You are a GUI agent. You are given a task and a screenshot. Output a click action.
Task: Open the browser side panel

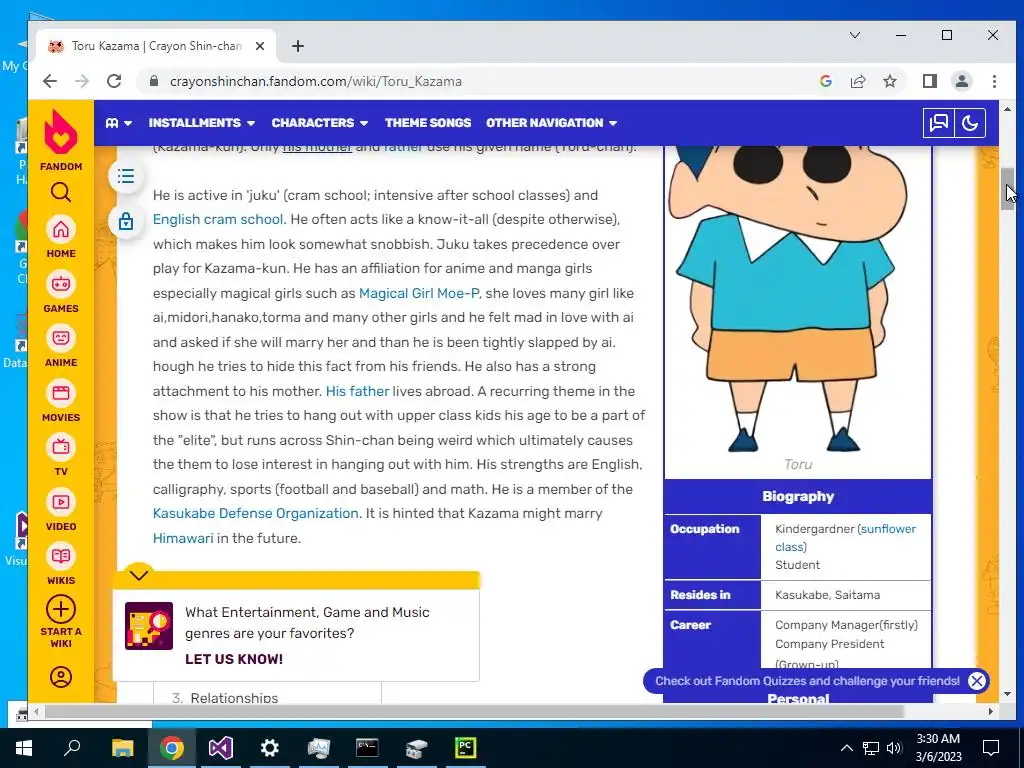(x=929, y=81)
